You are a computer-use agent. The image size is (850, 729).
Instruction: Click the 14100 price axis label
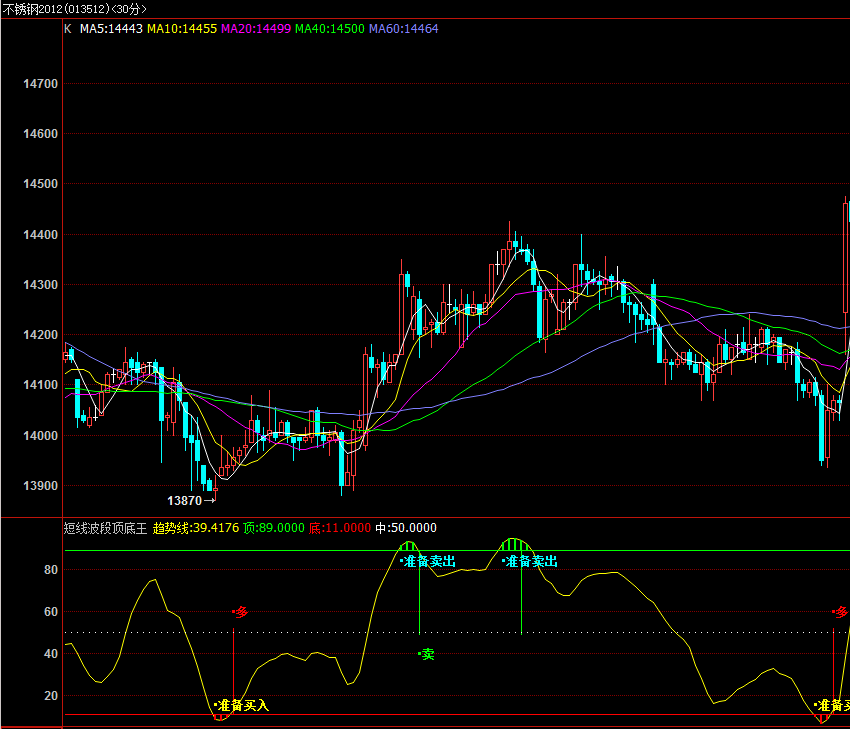[x=40, y=385]
